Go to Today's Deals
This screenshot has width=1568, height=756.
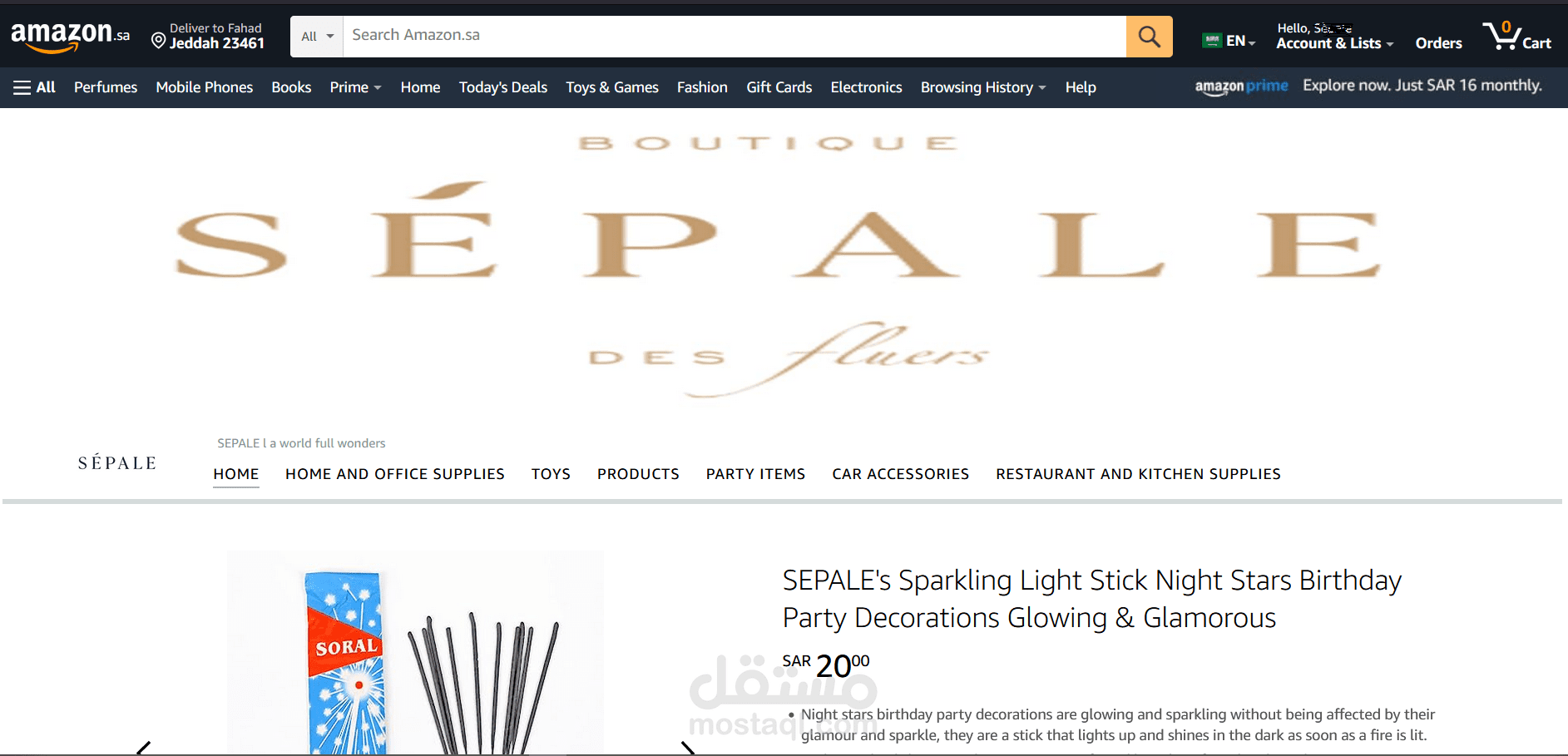503,87
